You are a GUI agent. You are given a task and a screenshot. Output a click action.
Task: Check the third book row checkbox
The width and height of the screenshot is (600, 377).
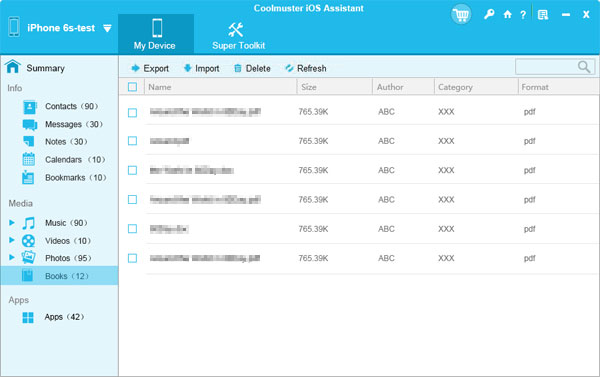click(132, 170)
